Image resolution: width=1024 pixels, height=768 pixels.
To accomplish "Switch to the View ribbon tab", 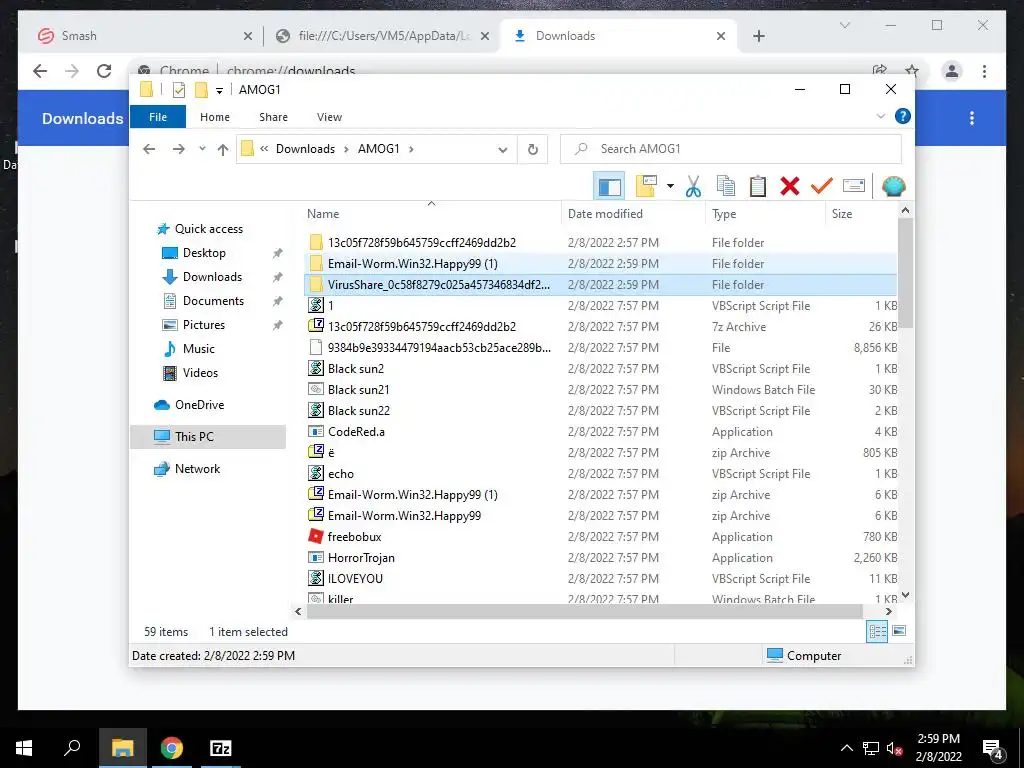I will tap(329, 117).
